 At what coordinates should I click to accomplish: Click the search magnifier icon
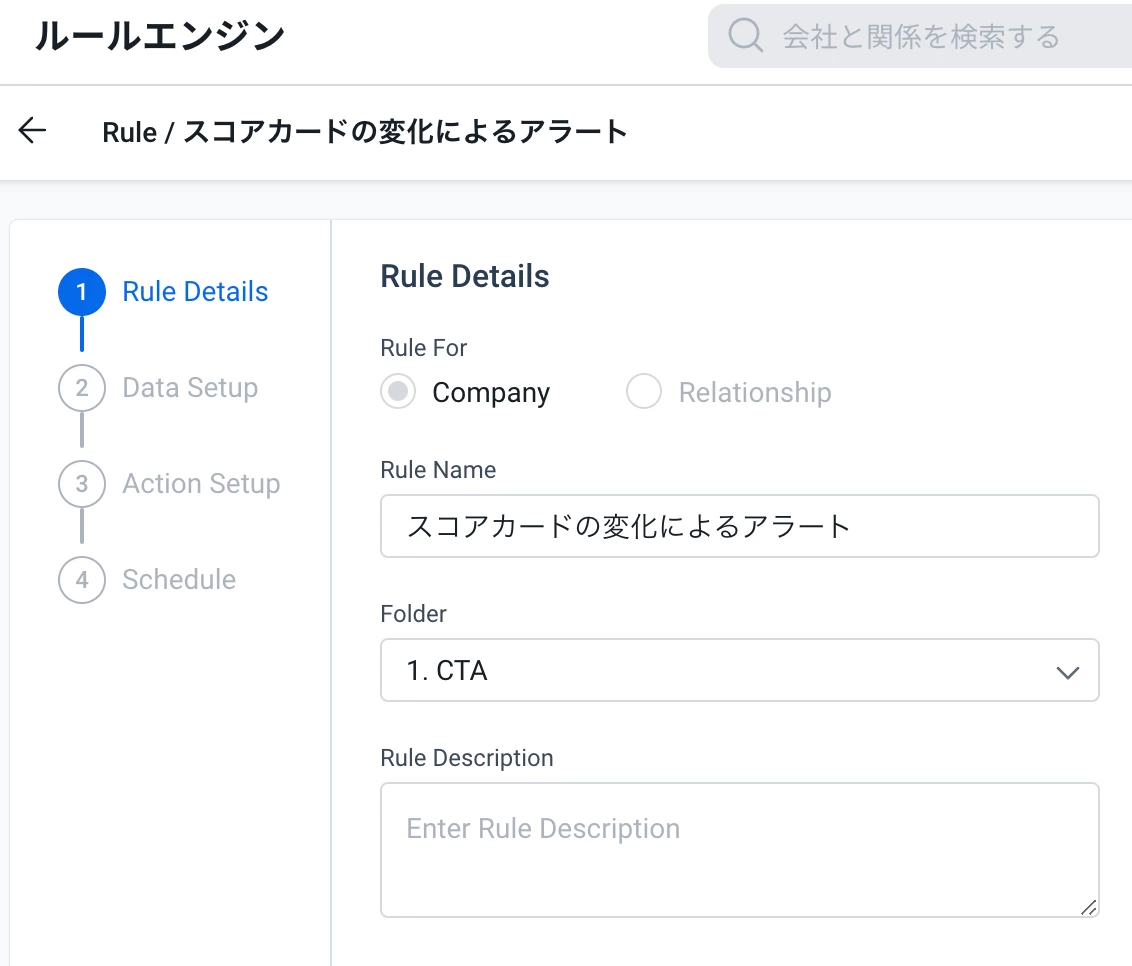point(746,37)
